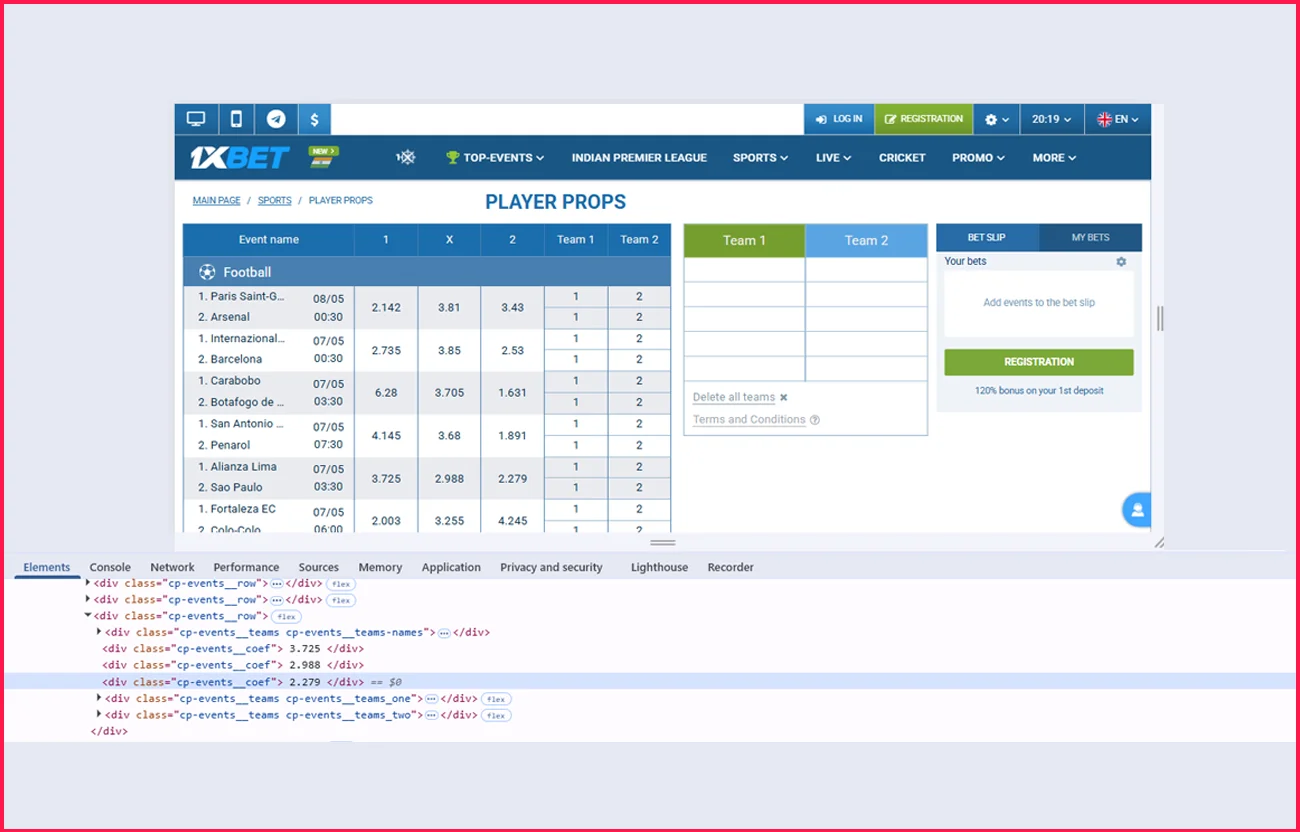Open the live chat support bubble
Image resolution: width=1300 pixels, height=832 pixels.
point(1136,510)
